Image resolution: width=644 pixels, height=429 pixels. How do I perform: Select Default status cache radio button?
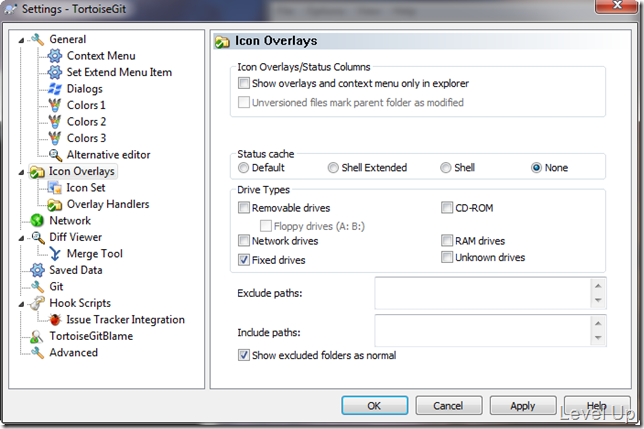point(244,168)
